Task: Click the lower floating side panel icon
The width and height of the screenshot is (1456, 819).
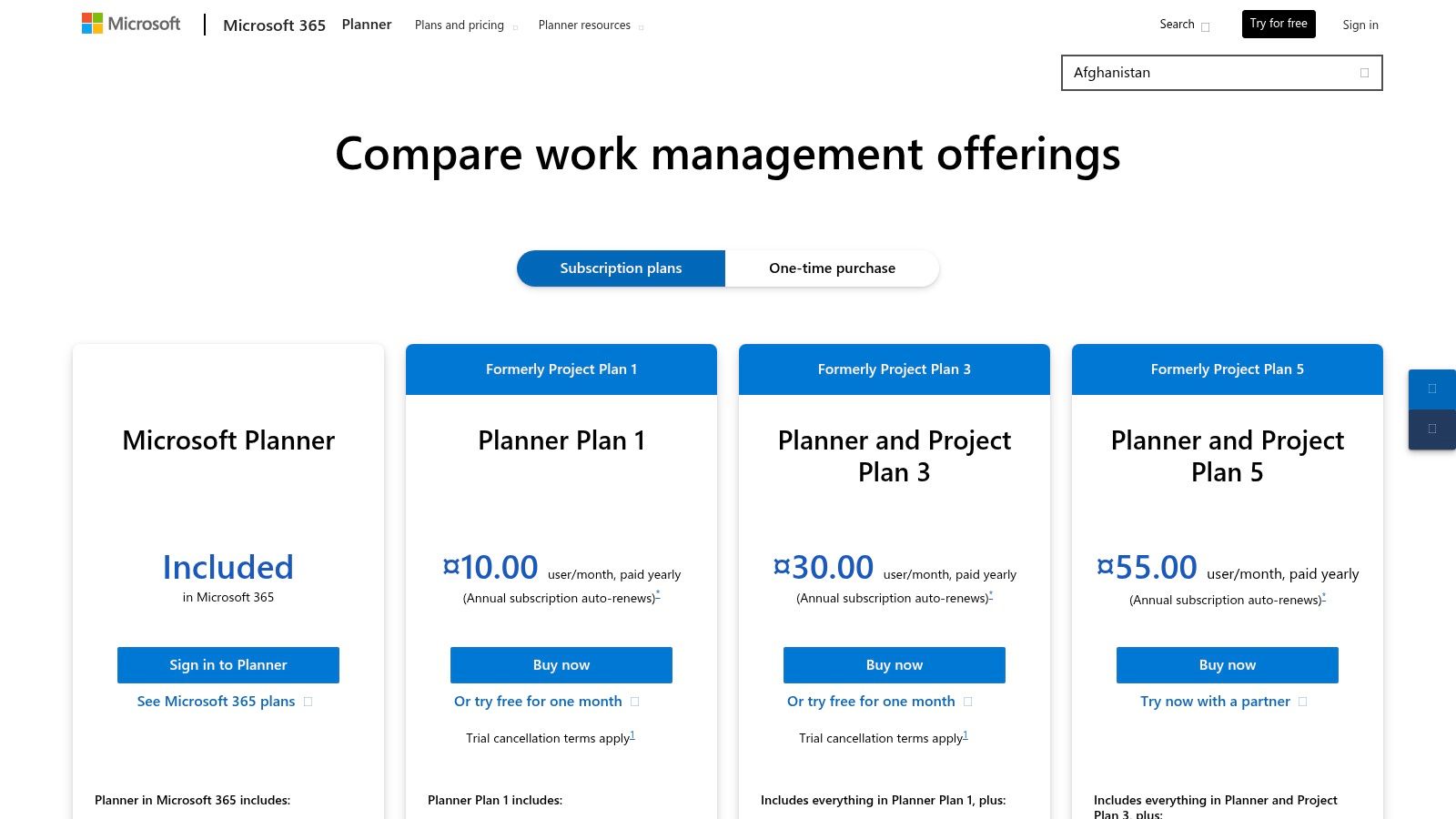Action: coord(1432,429)
